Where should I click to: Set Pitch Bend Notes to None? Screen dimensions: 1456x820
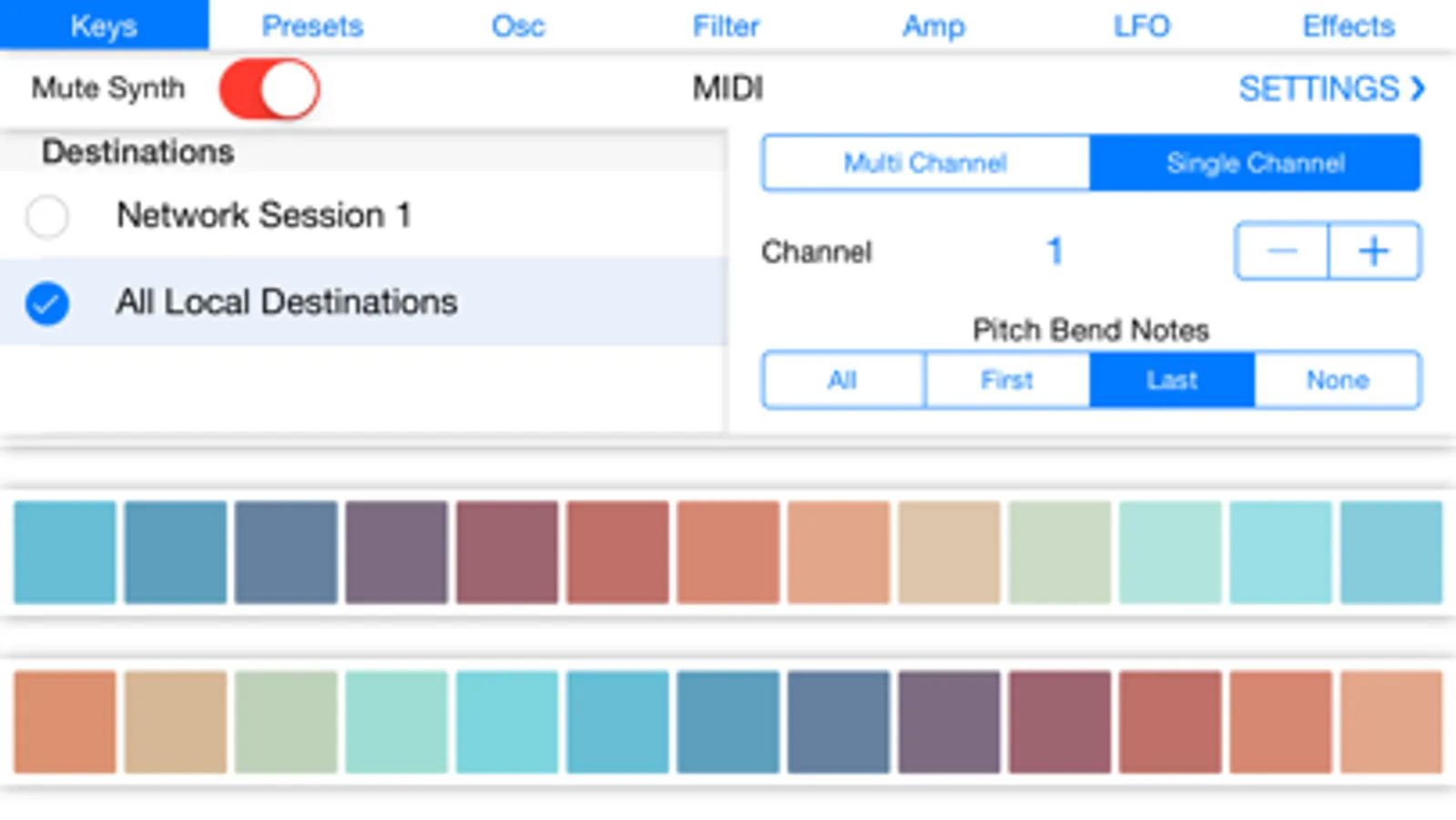[1338, 380]
